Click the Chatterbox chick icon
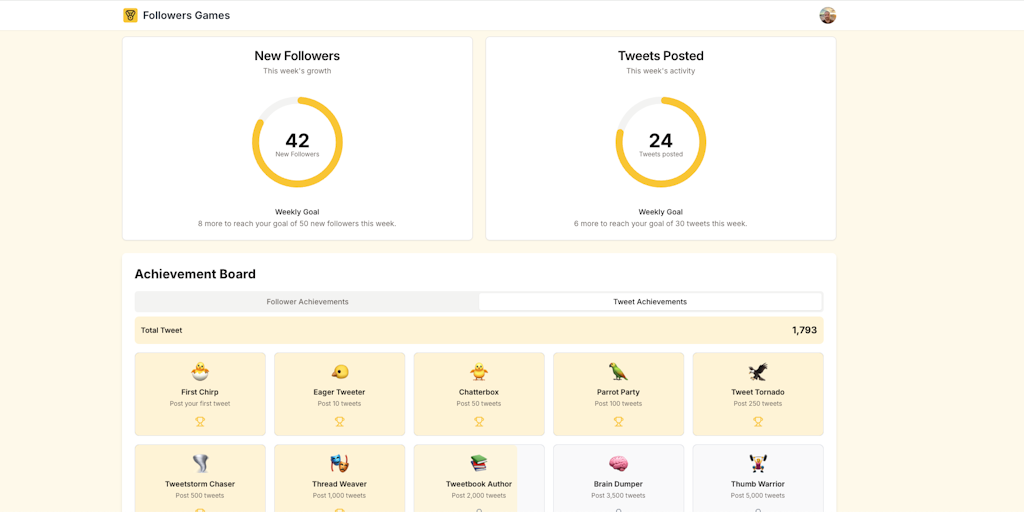 [x=479, y=372]
